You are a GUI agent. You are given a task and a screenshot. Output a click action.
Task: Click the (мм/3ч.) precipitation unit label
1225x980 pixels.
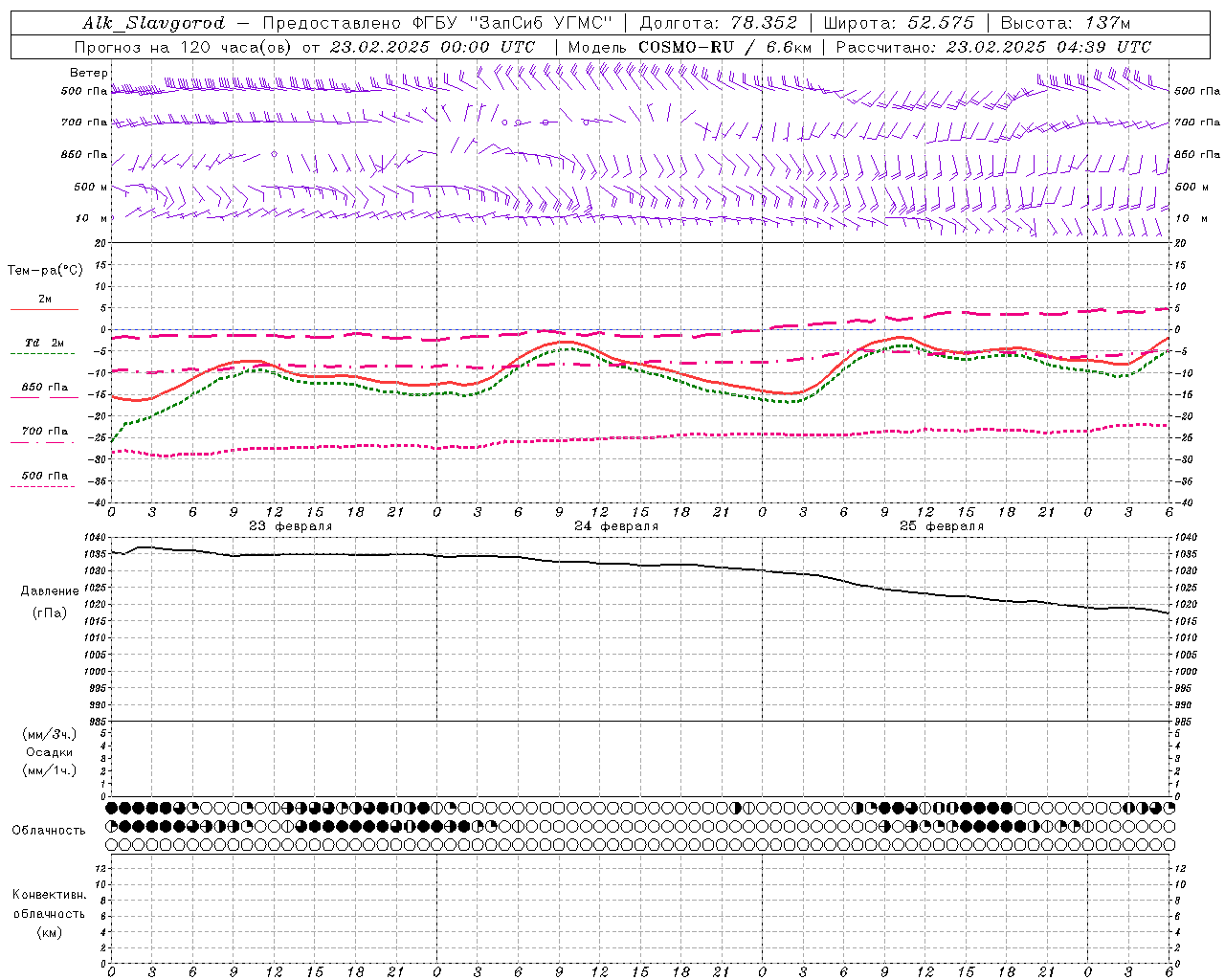point(49,734)
